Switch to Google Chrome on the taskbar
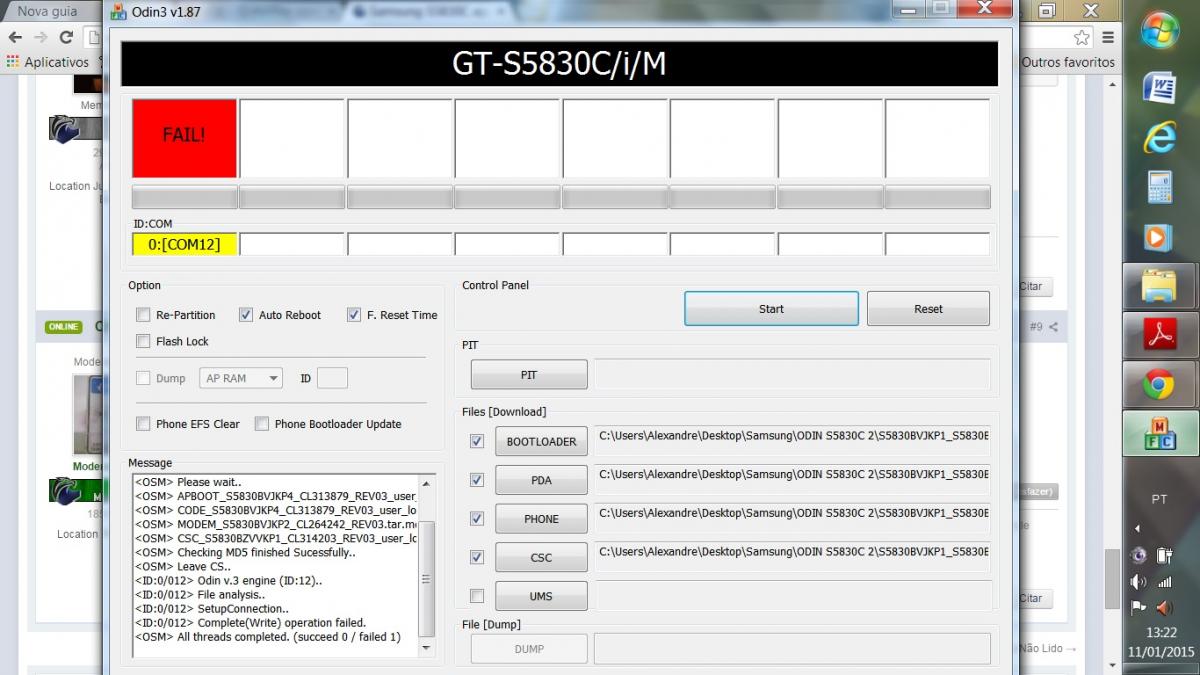The width and height of the screenshot is (1200, 675). click(1160, 383)
